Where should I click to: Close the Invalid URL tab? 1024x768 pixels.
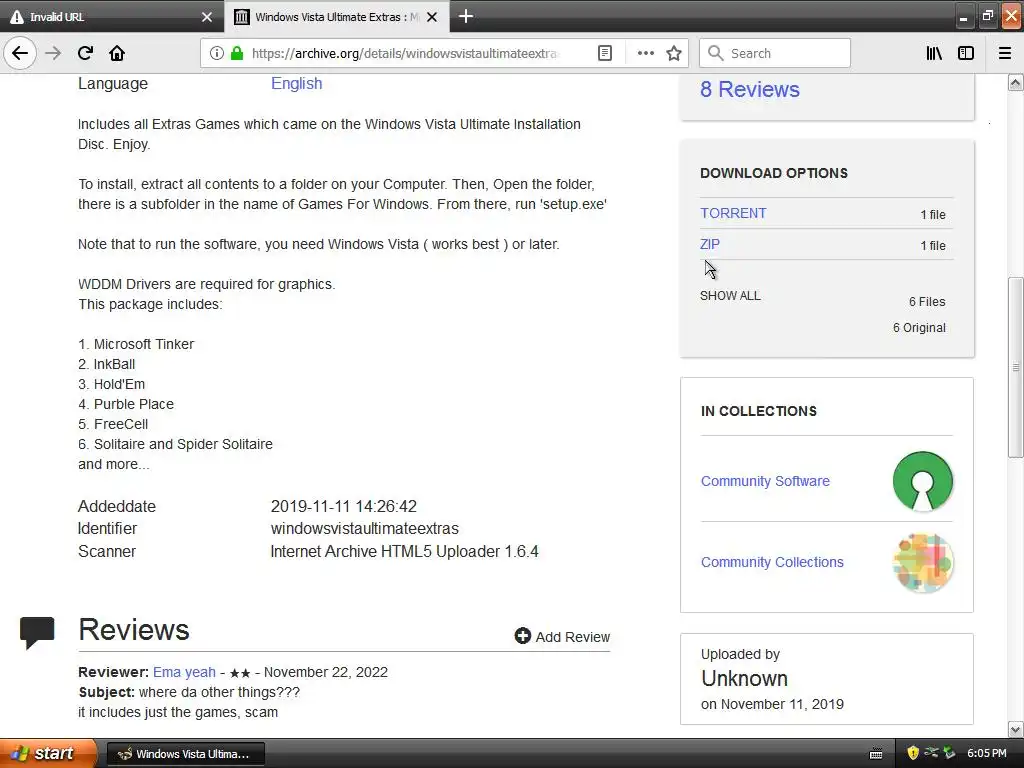(207, 17)
